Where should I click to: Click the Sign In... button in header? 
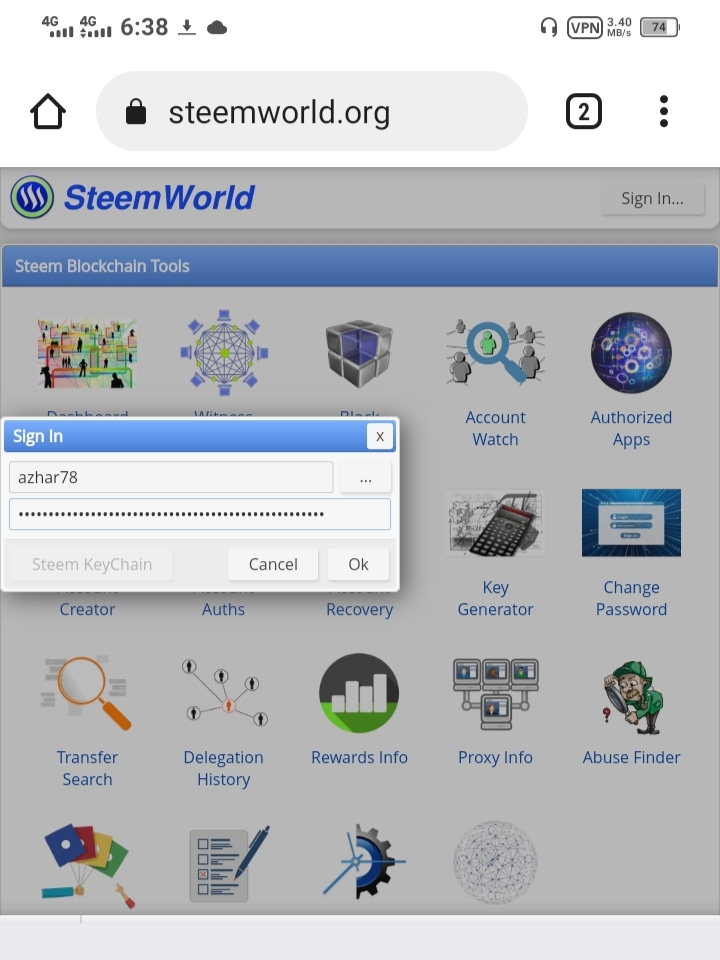[x=653, y=198]
